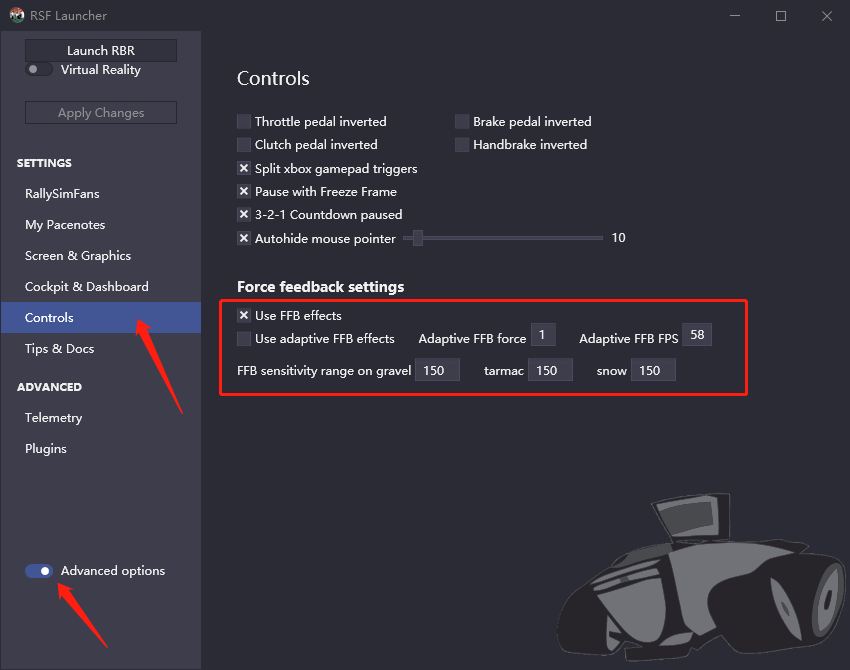Image resolution: width=850 pixels, height=670 pixels.
Task: Turn off Use FFB effects
Action: 244,316
